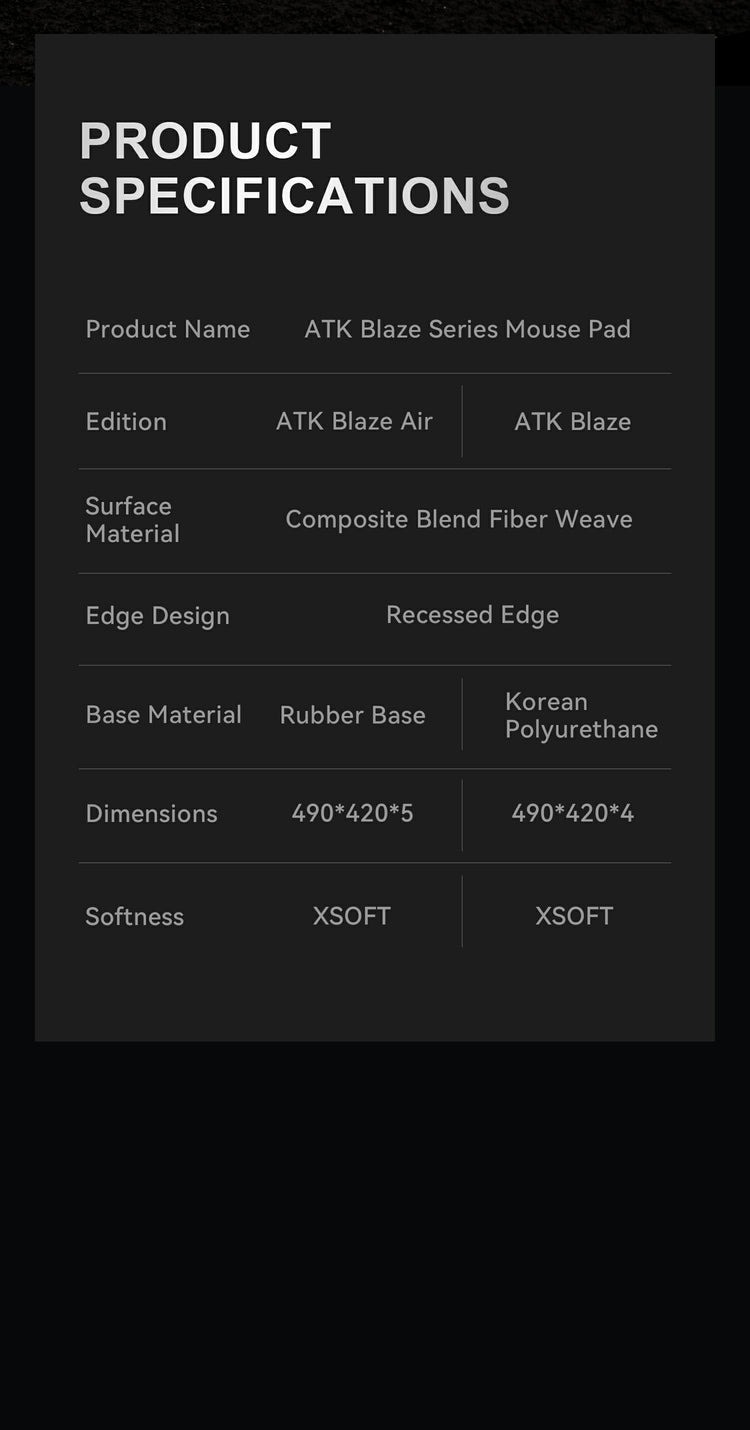Click the ATK Blaze edition column header
The height and width of the screenshot is (1430, 750).
(572, 421)
